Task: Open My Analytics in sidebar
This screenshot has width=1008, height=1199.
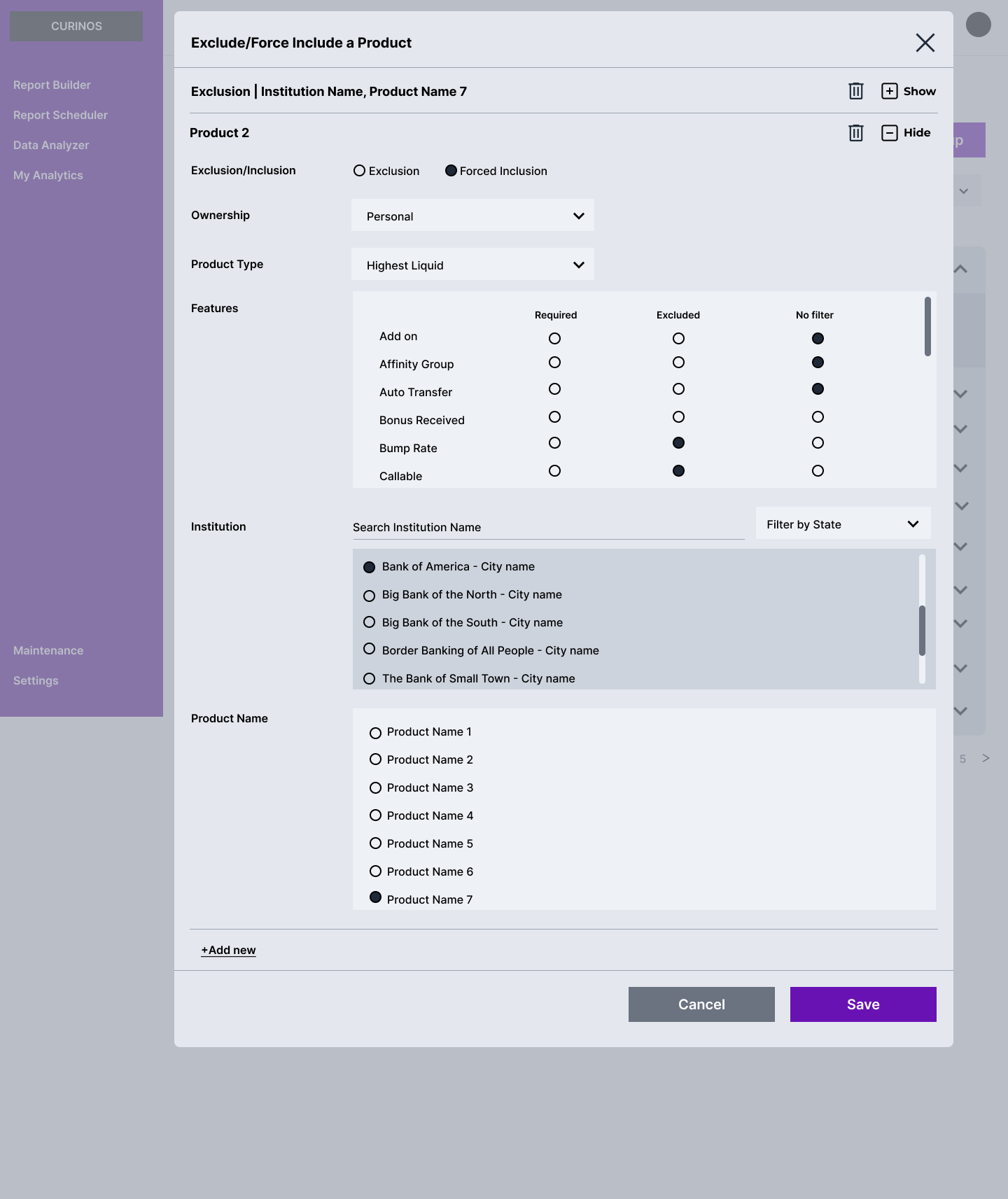Action: (x=48, y=175)
